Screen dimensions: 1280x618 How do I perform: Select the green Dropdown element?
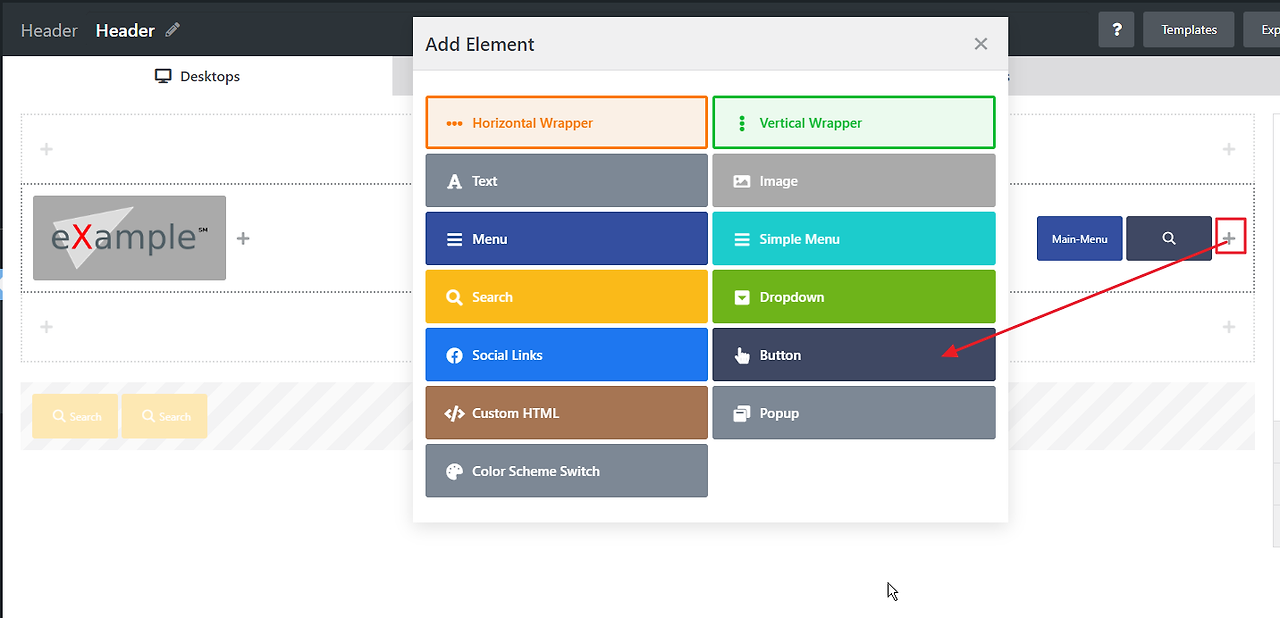tap(854, 297)
